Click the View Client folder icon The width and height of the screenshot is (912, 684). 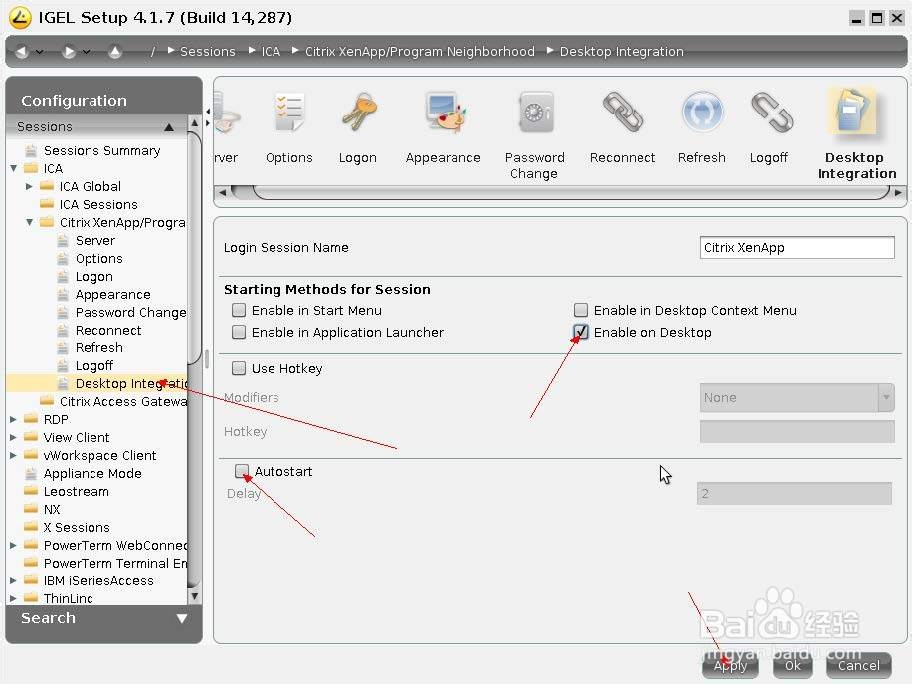pyautogui.click(x=31, y=437)
